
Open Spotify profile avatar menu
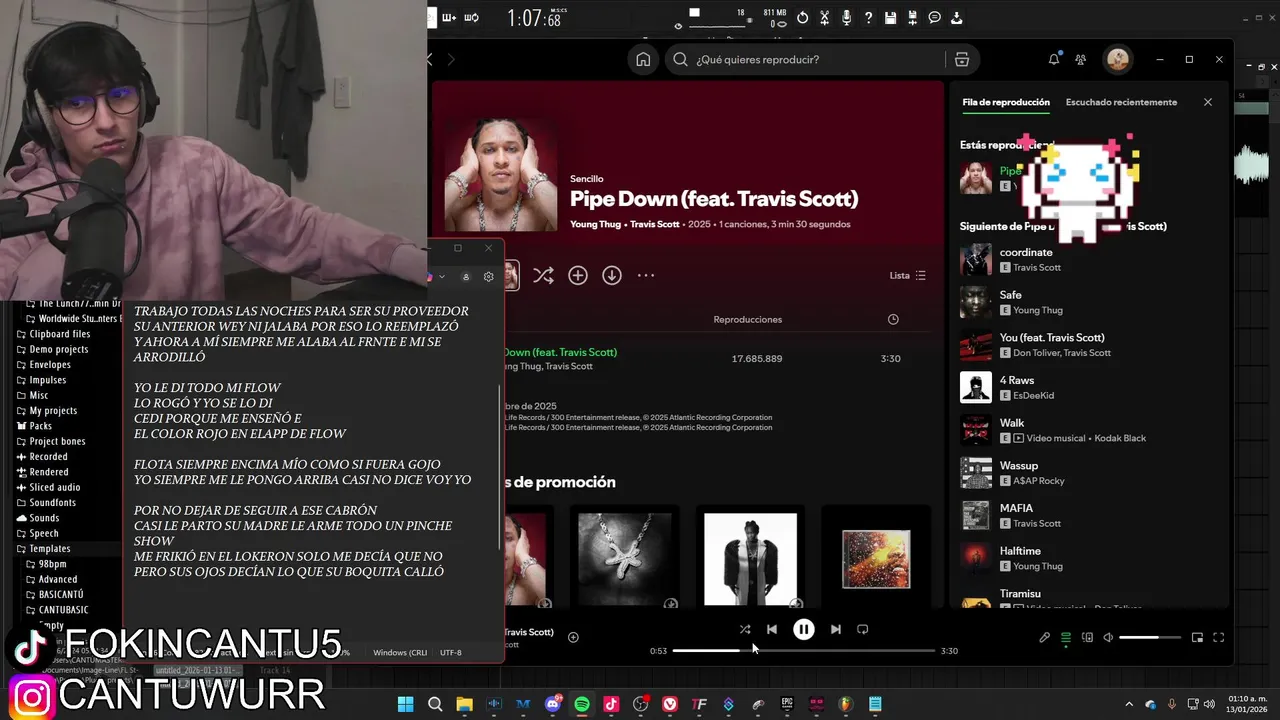pos(1118,59)
